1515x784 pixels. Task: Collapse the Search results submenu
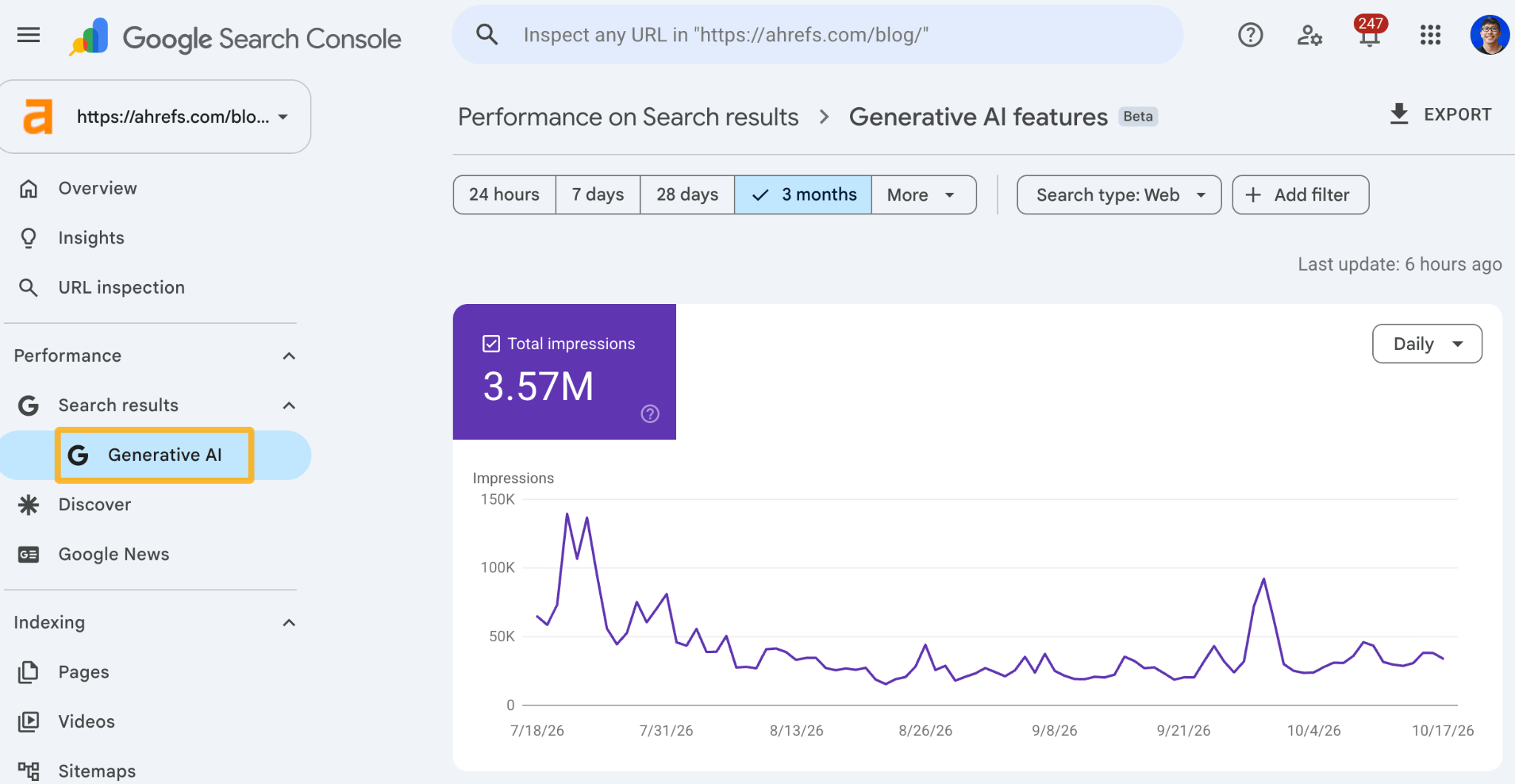pos(289,405)
